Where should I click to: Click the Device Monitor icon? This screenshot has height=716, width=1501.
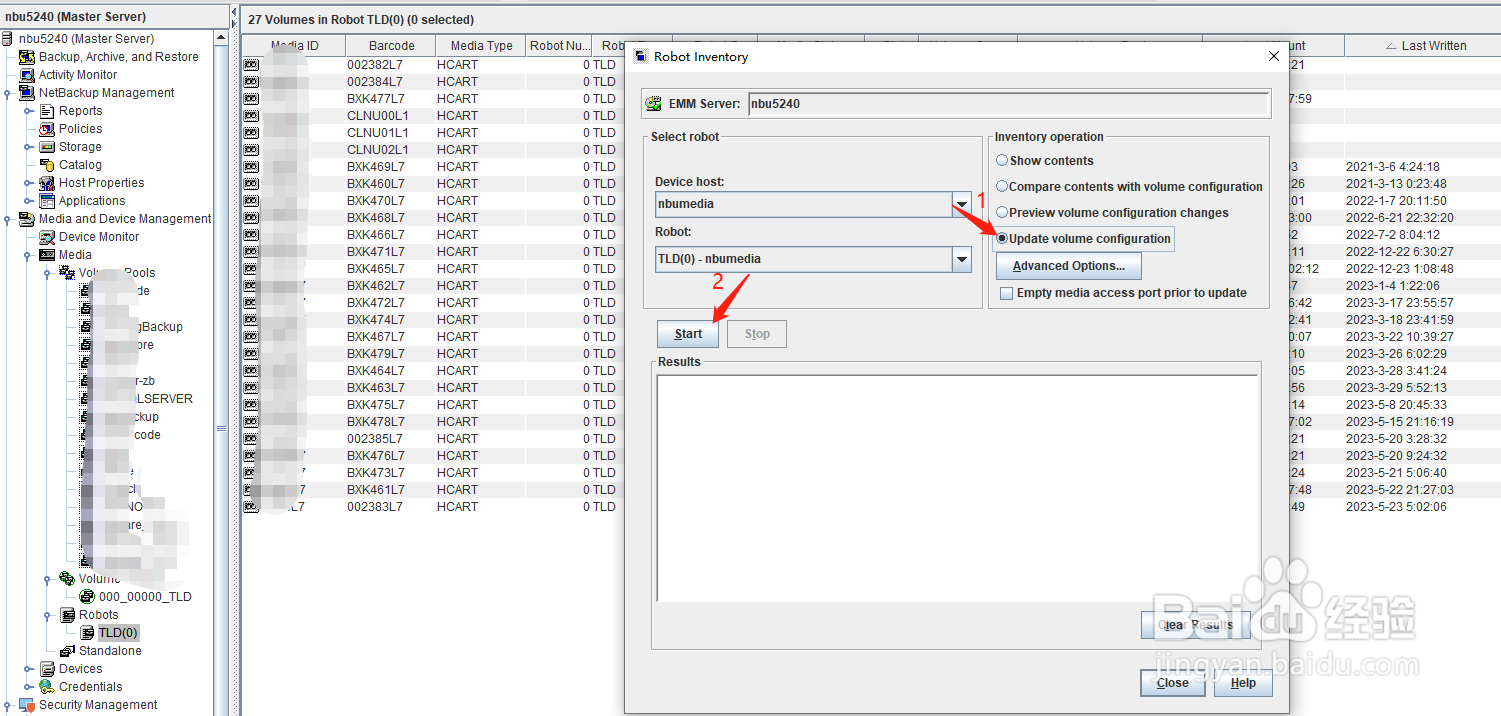[x=47, y=237]
